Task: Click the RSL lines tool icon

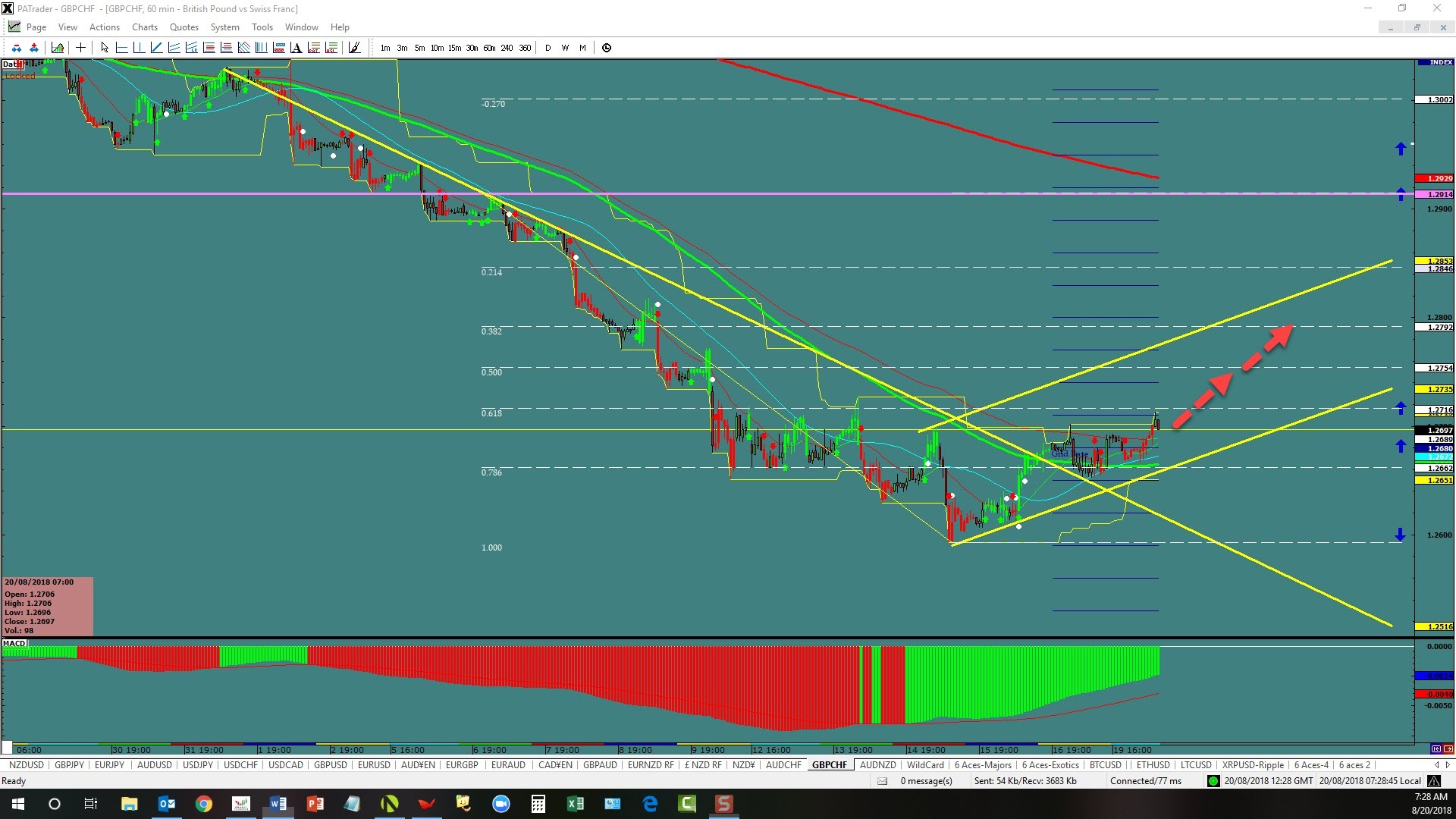Action: (331, 48)
